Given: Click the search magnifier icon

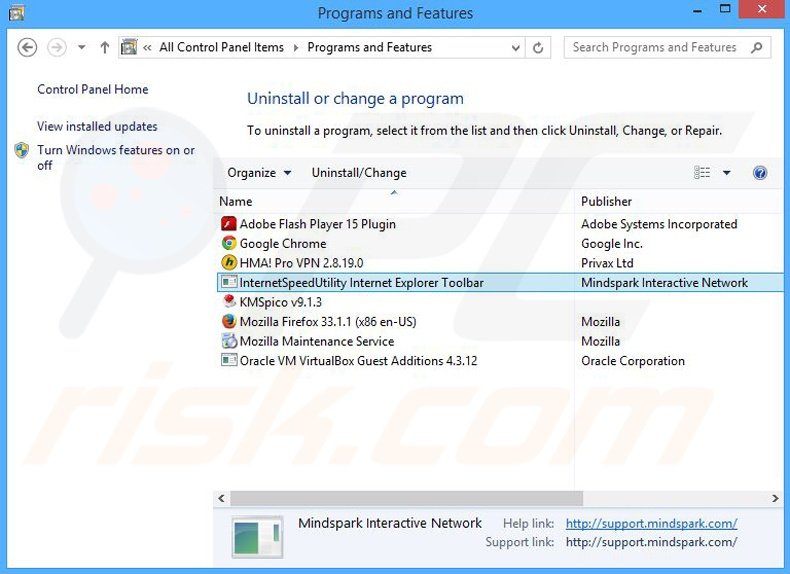Looking at the screenshot, I should (x=756, y=47).
